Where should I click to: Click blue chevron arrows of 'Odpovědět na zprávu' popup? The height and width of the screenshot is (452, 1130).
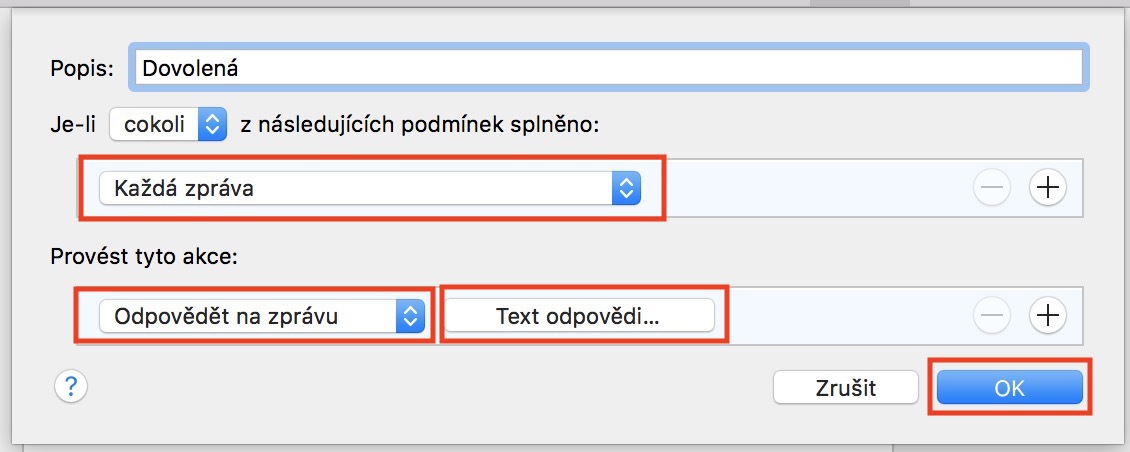pyautogui.click(x=410, y=316)
